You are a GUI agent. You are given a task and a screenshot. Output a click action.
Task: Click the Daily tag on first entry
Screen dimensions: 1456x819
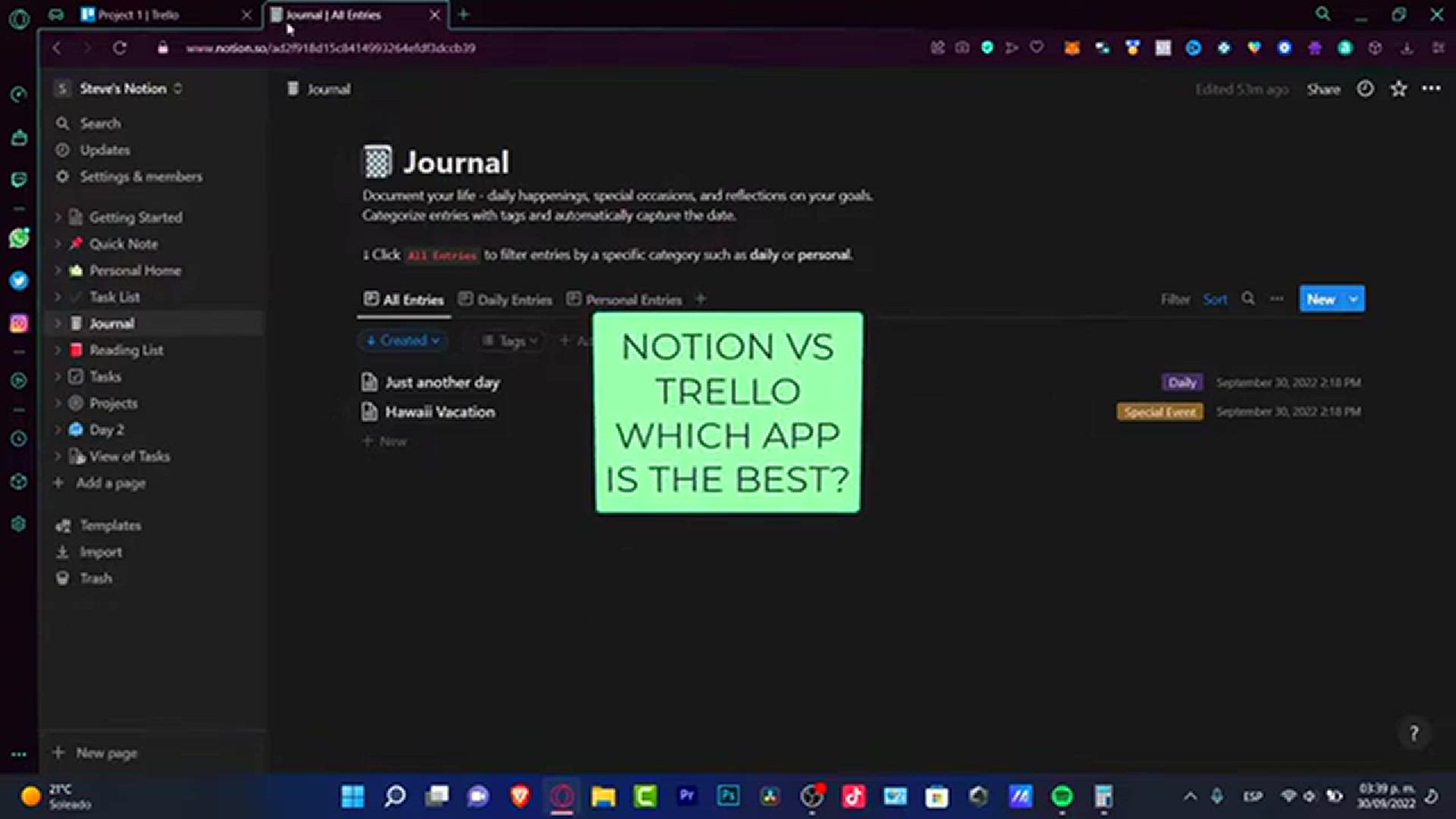coord(1181,382)
